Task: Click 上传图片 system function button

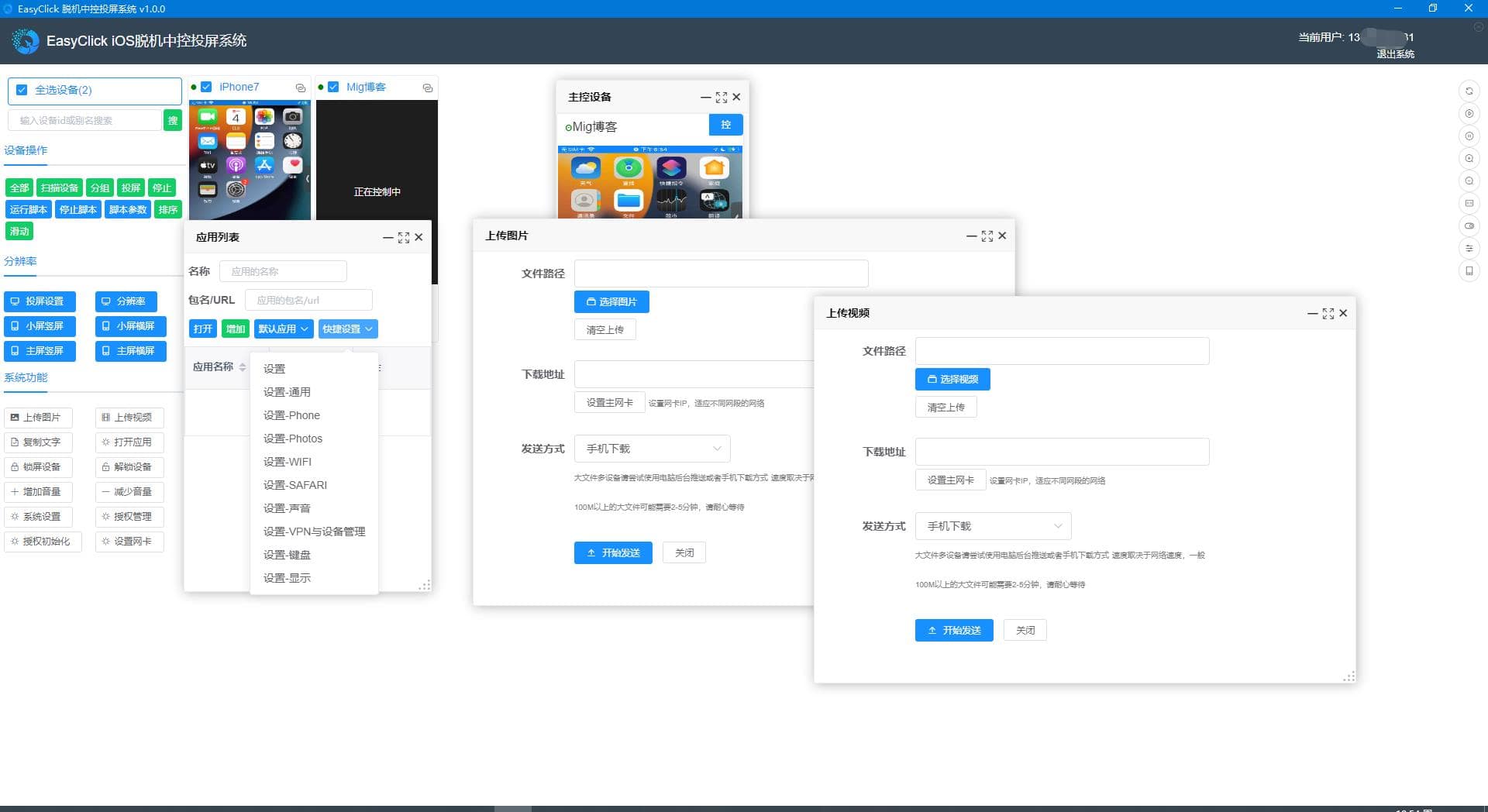Action: click(x=38, y=418)
